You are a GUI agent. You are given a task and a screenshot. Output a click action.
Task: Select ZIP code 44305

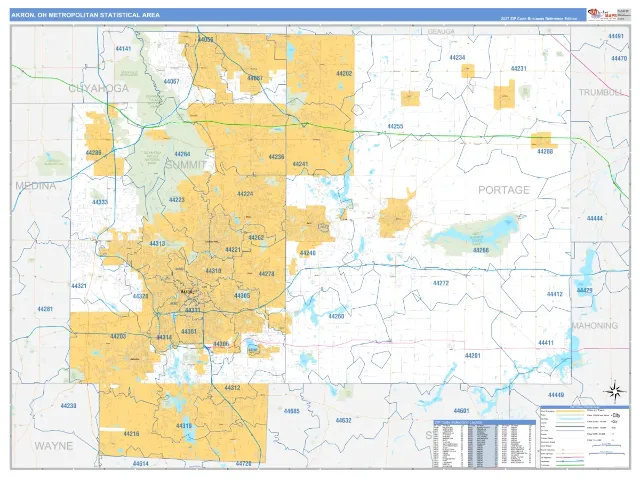[242, 296]
